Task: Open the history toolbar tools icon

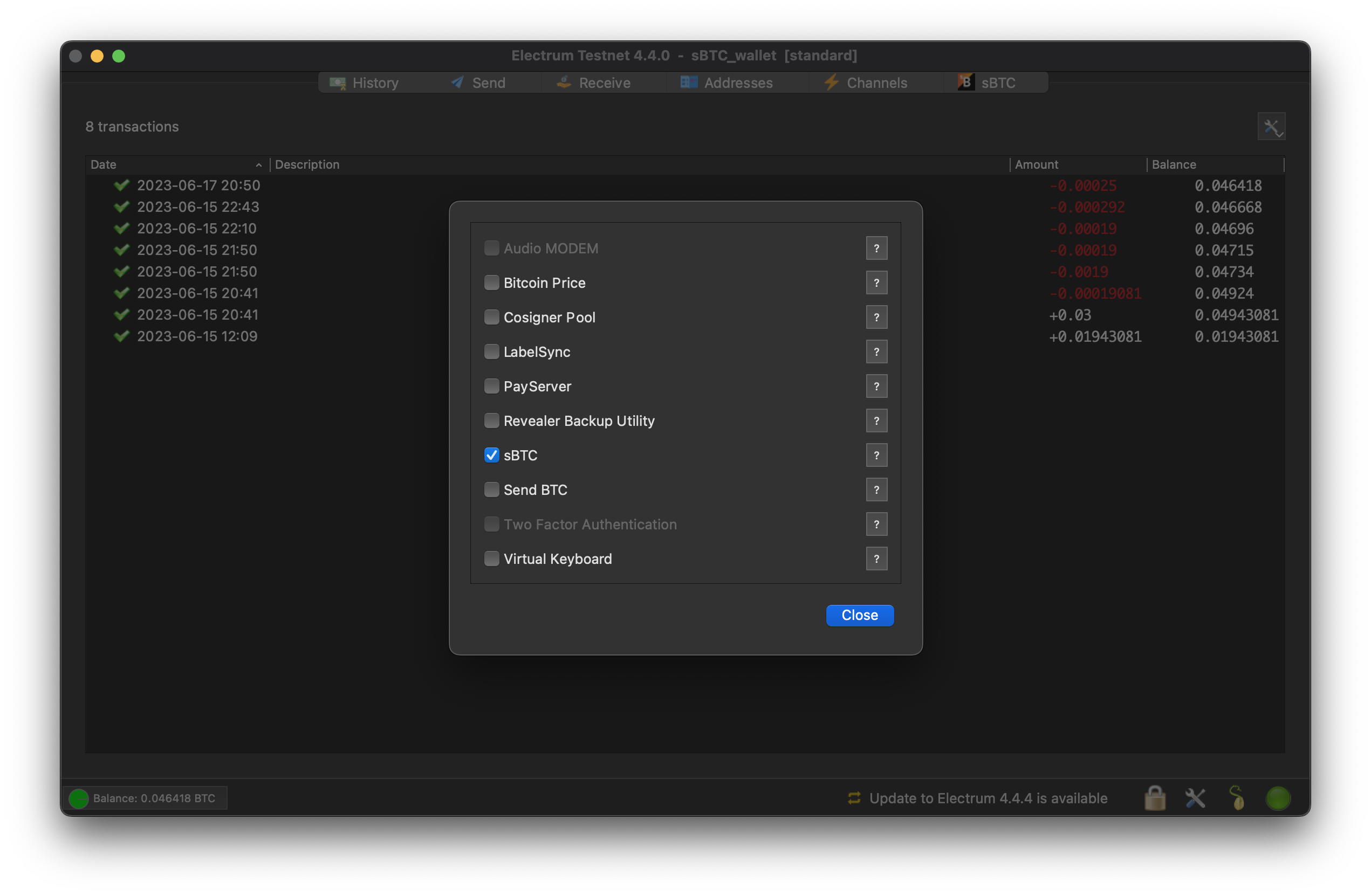Action: [1271, 127]
